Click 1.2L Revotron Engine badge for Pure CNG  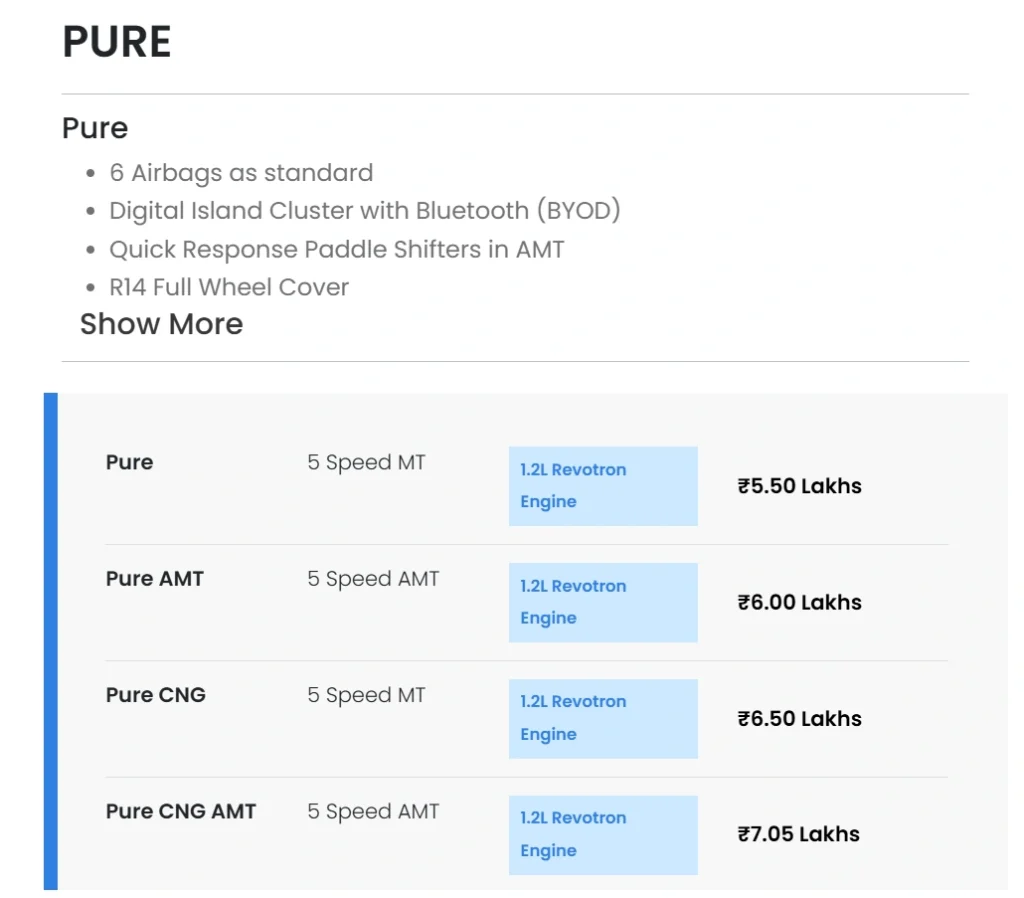603,718
